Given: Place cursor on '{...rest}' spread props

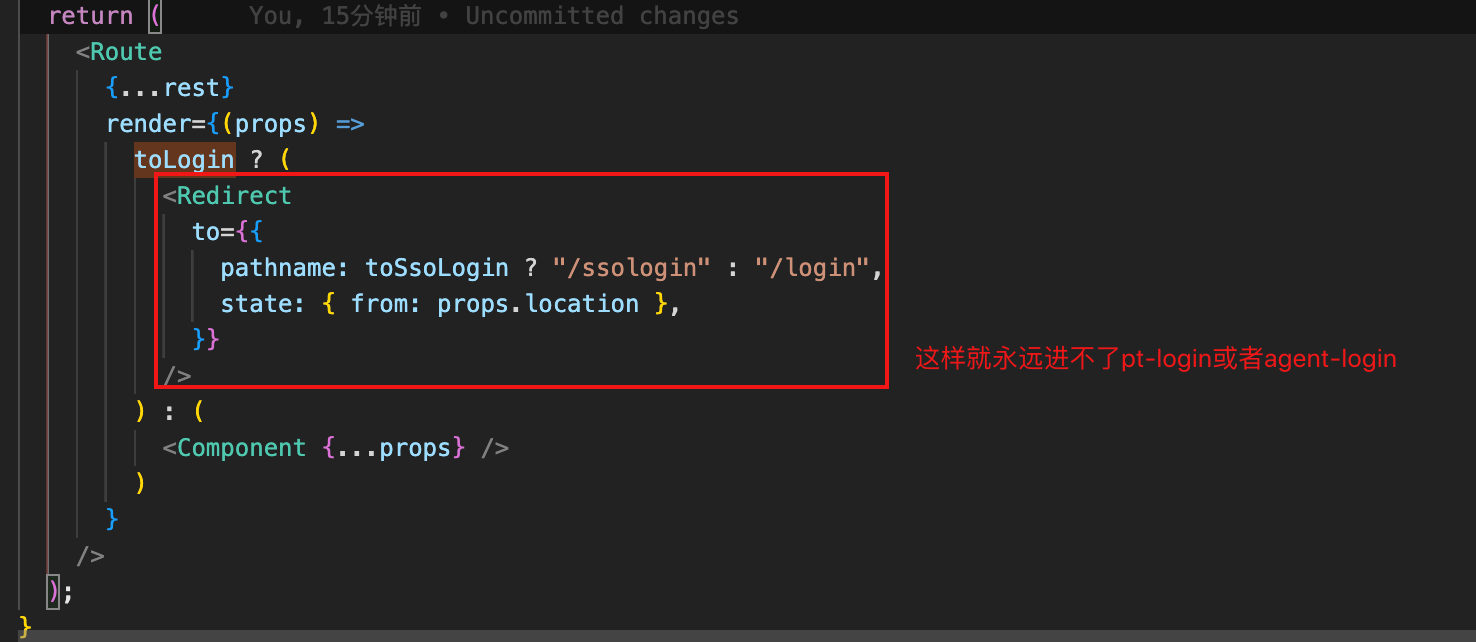Looking at the screenshot, I should pos(170,88).
